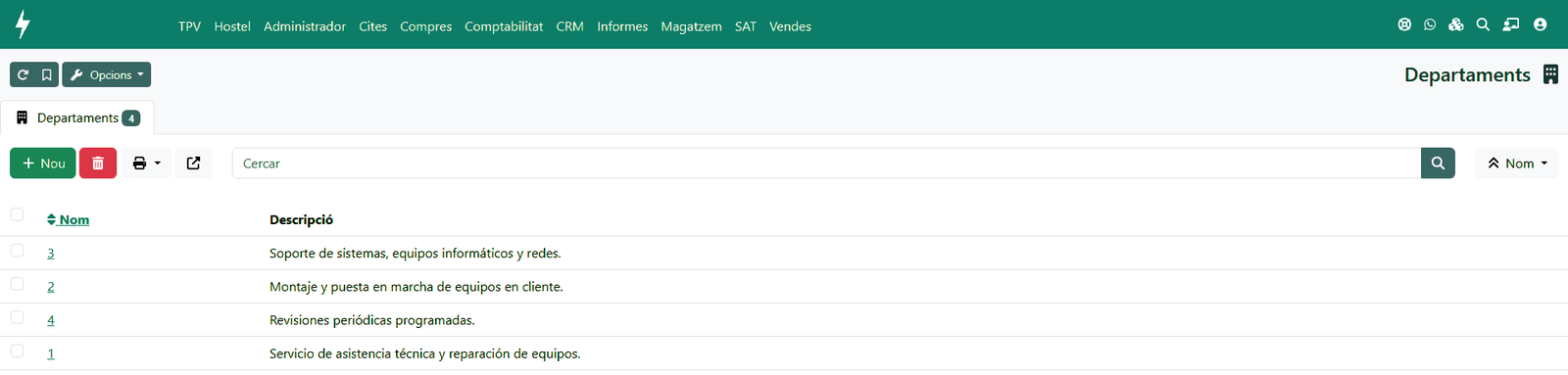The height and width of the screenshot is (375, 1568).
Task: Open the help lifebuoy icon
Action: [x=1404, y=24]
